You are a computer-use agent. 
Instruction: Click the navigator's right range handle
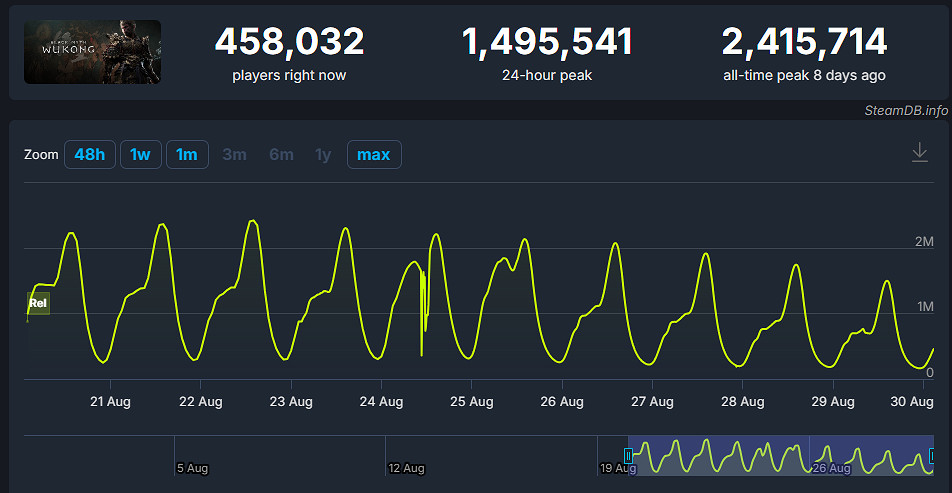(x=933, y=456)
